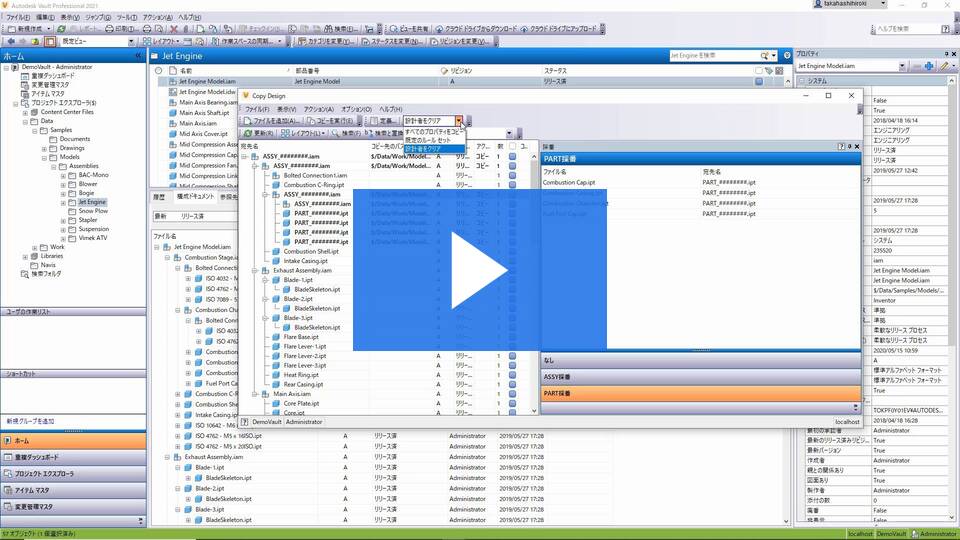Screen dimensions: 960x540
Task: Click Change State (ステータスを変更) button
Action: 392,41
